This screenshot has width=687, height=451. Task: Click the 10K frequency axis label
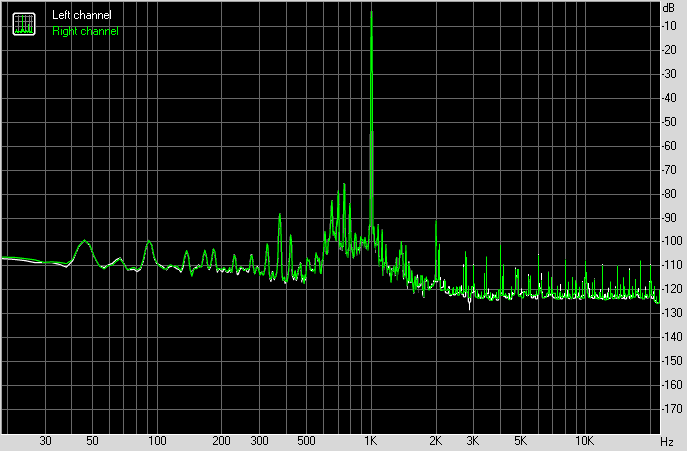click(584, 440)
